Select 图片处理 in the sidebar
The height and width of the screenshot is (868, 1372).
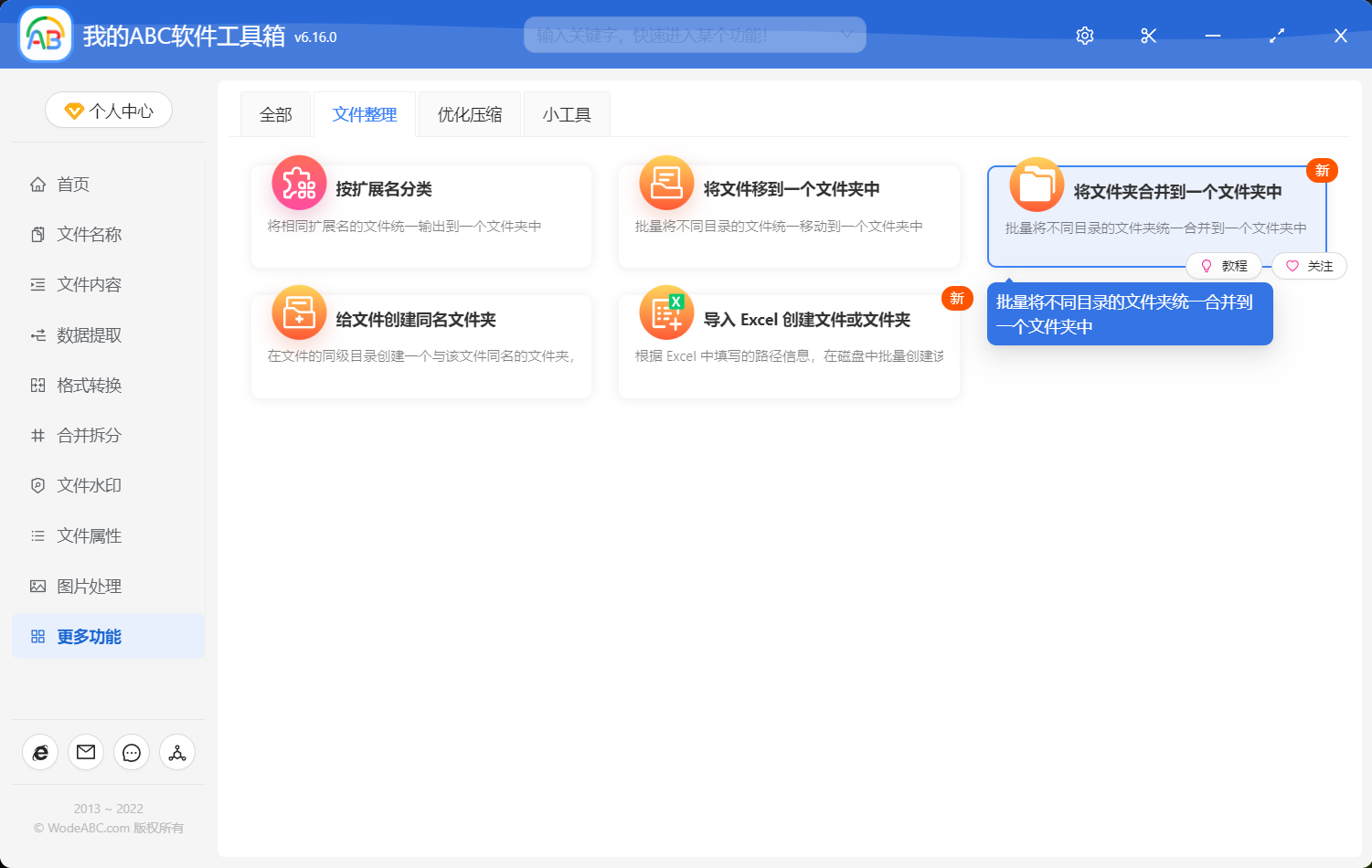coord(89,586)
